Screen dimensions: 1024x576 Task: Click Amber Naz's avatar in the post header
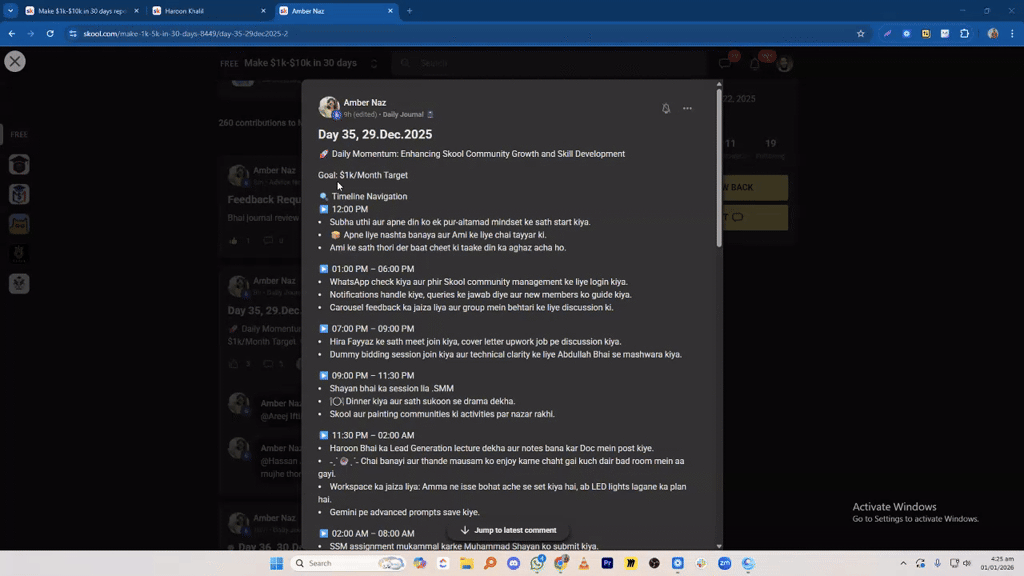coord(329,107)
